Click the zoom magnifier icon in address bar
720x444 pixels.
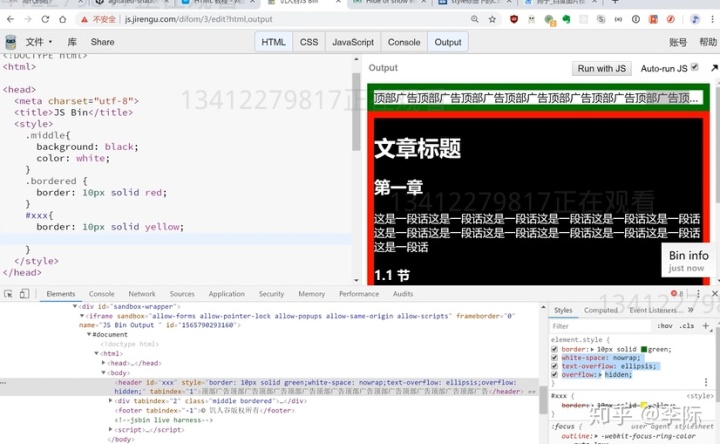click(474, 19)
